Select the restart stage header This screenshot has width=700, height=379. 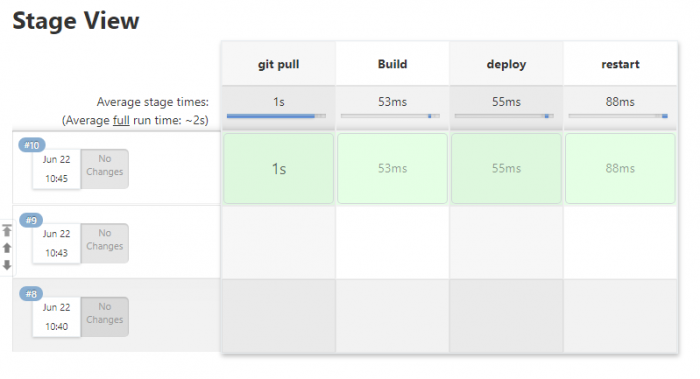[x=620, y=64]
